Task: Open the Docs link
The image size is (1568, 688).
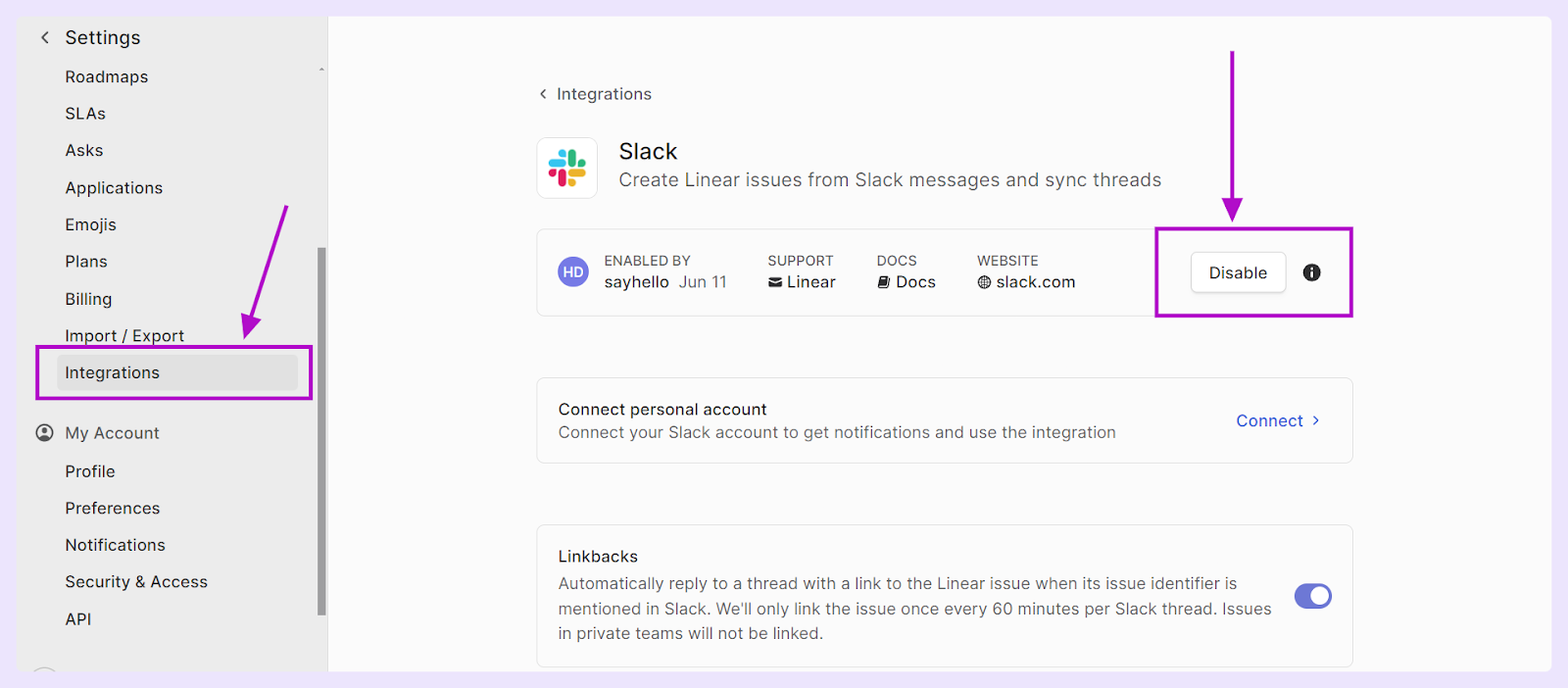Action: coord(906,282)
